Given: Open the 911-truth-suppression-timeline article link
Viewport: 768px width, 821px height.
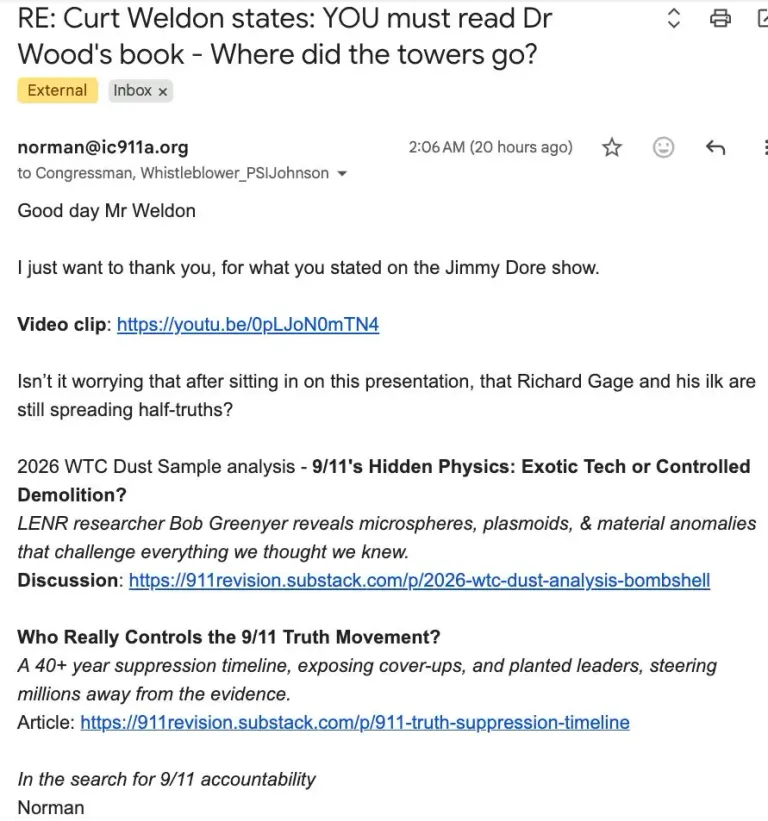Looking at the screenshot, I should 355,723.
